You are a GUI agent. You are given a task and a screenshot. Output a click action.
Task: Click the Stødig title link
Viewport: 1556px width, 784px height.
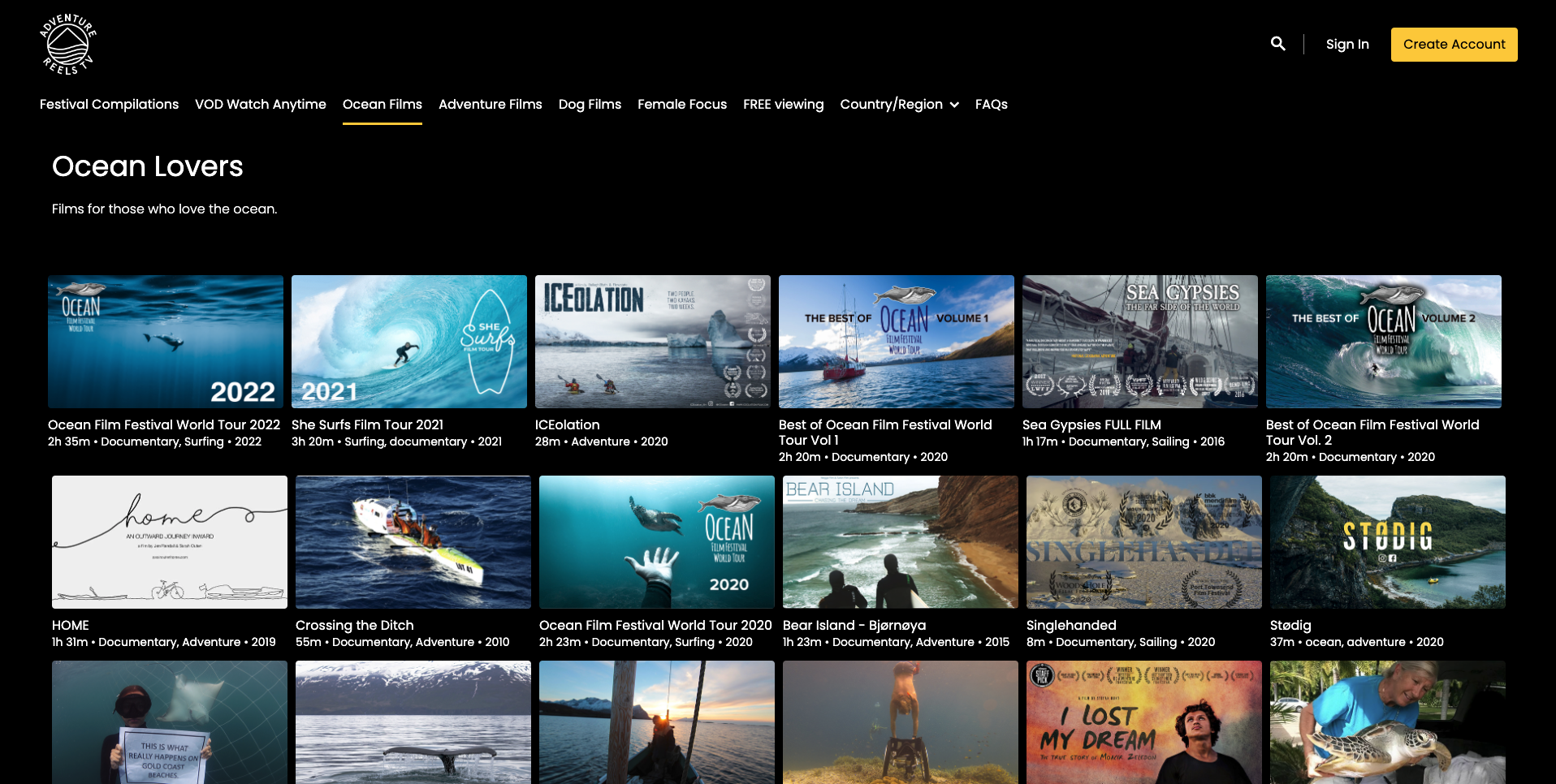[1290, 625]
